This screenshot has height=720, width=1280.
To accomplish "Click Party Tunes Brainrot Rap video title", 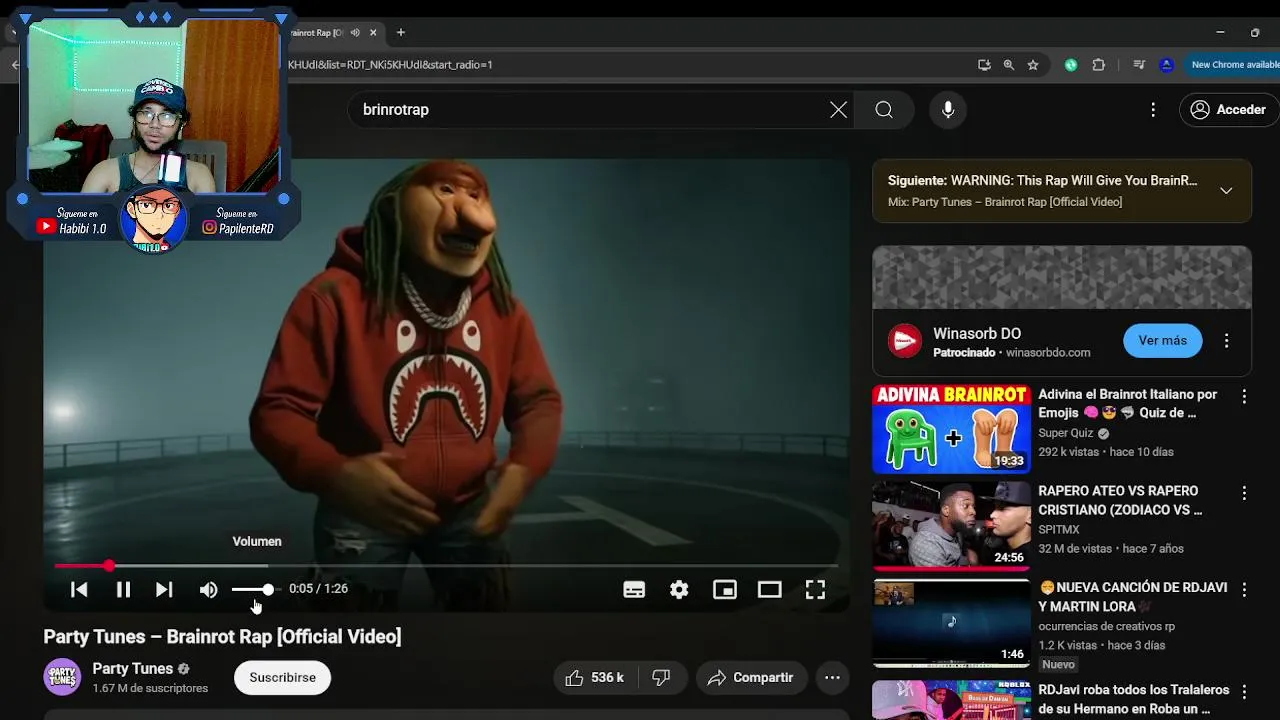I will pos(222,637).
